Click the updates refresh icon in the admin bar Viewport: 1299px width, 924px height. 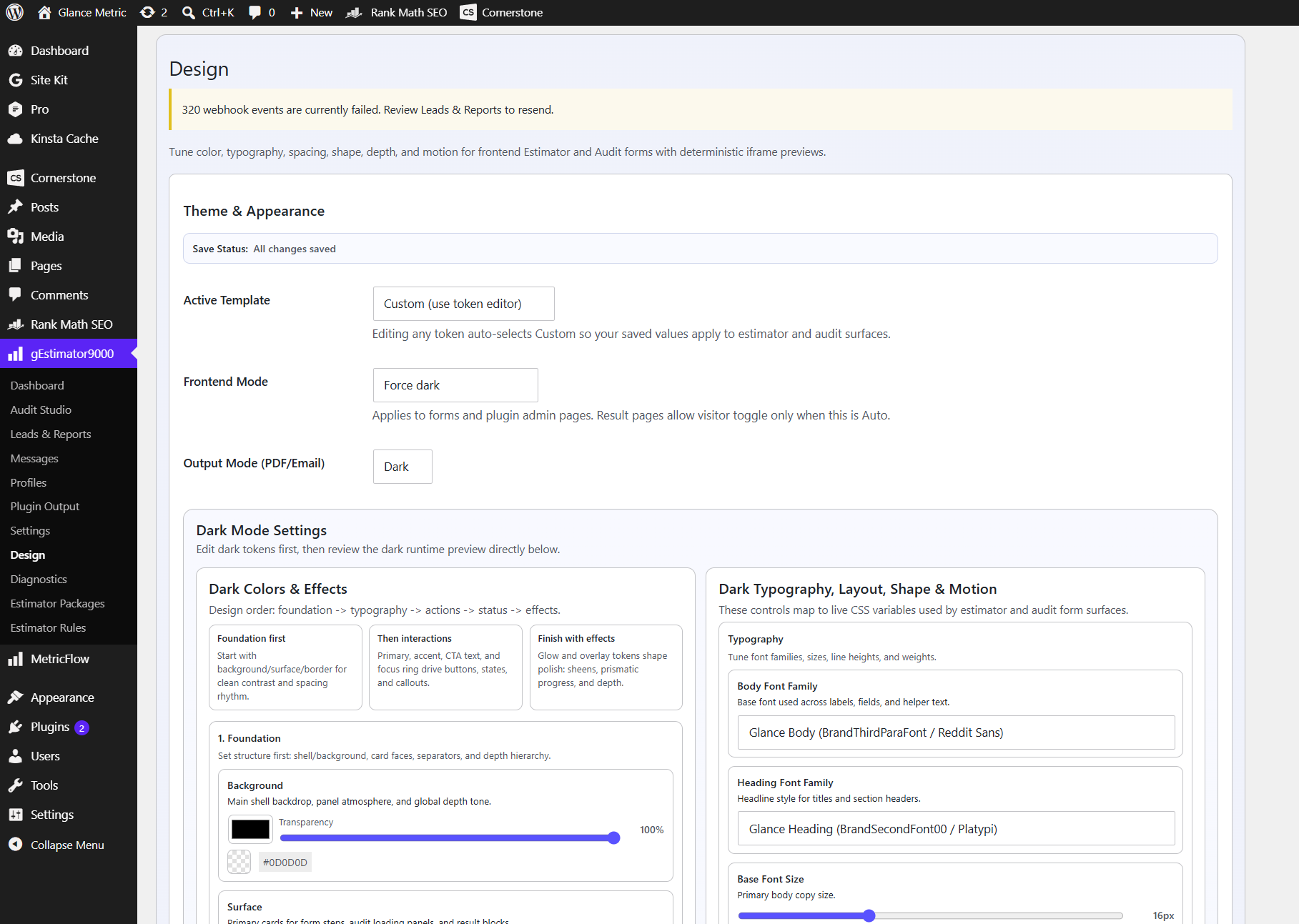(147, 12)
